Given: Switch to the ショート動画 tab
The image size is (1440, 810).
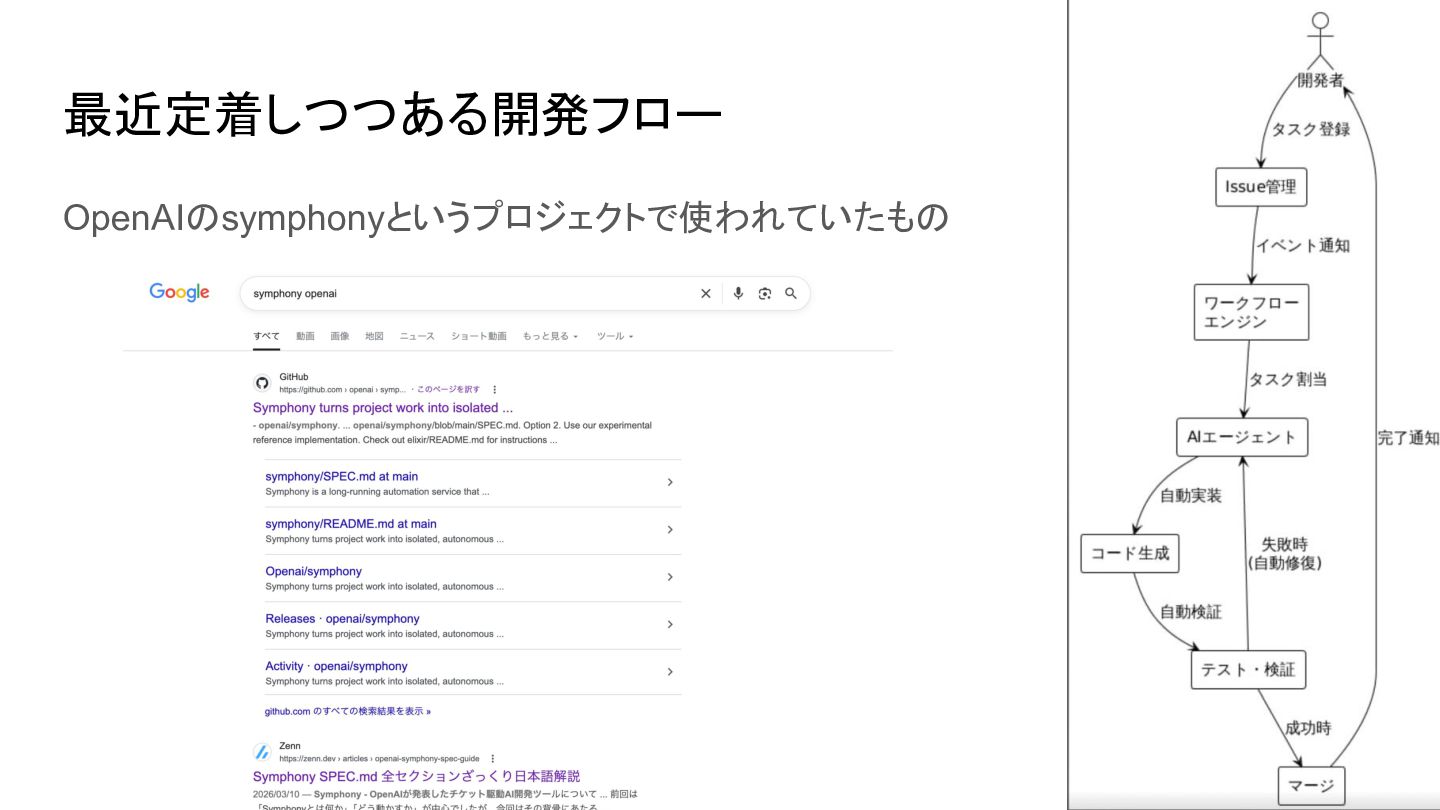Looking at the screenshot, I should (479, 336).
